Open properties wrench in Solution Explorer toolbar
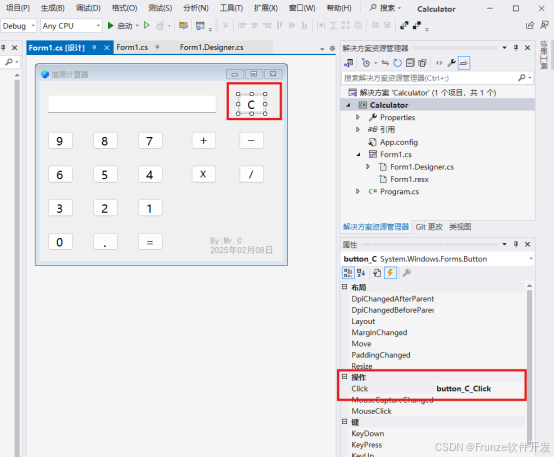Image resolution: width=554 pixels, height=458 pixels. [x=452, y=63]
